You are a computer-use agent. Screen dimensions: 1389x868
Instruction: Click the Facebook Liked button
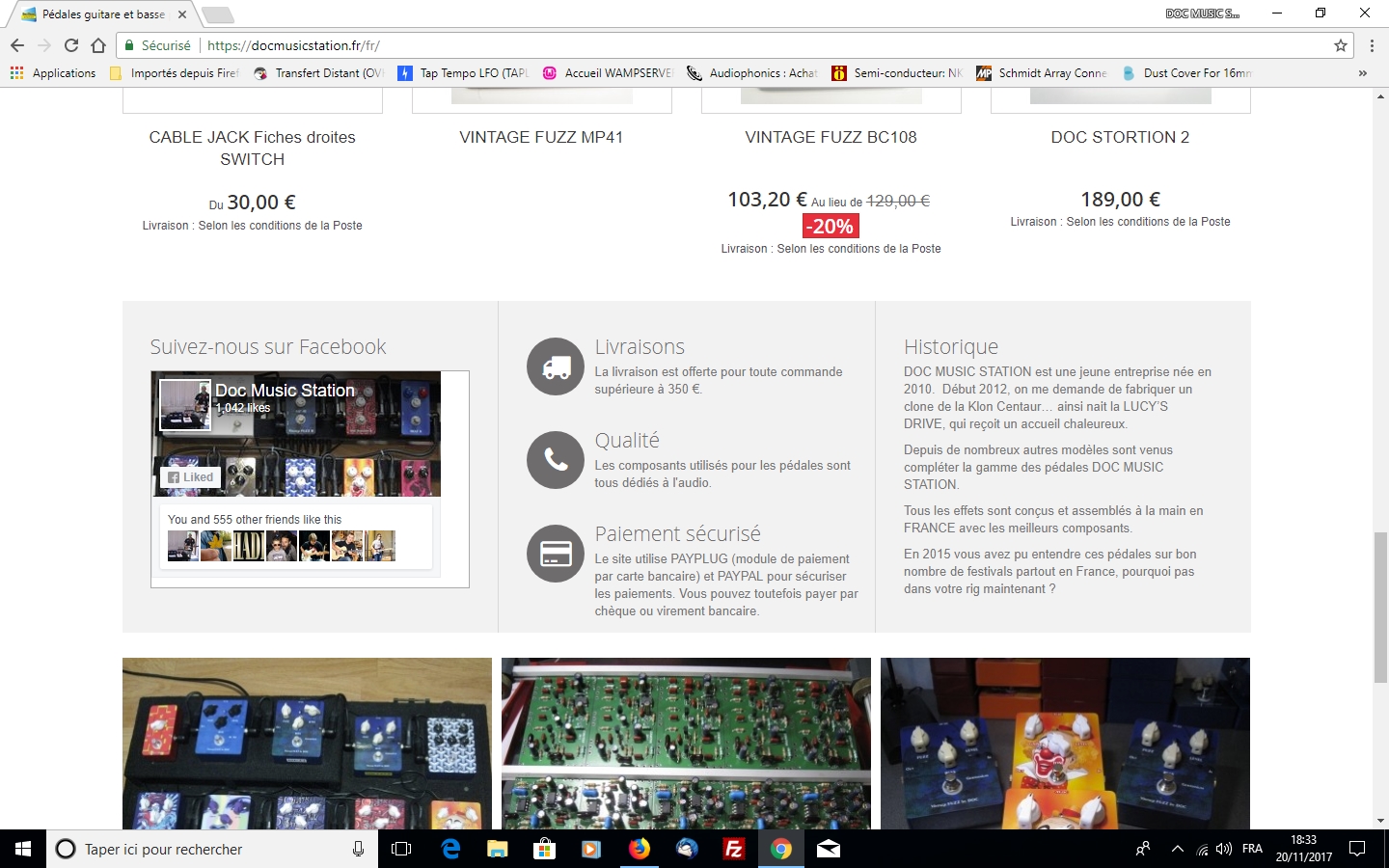click(190, 476)
